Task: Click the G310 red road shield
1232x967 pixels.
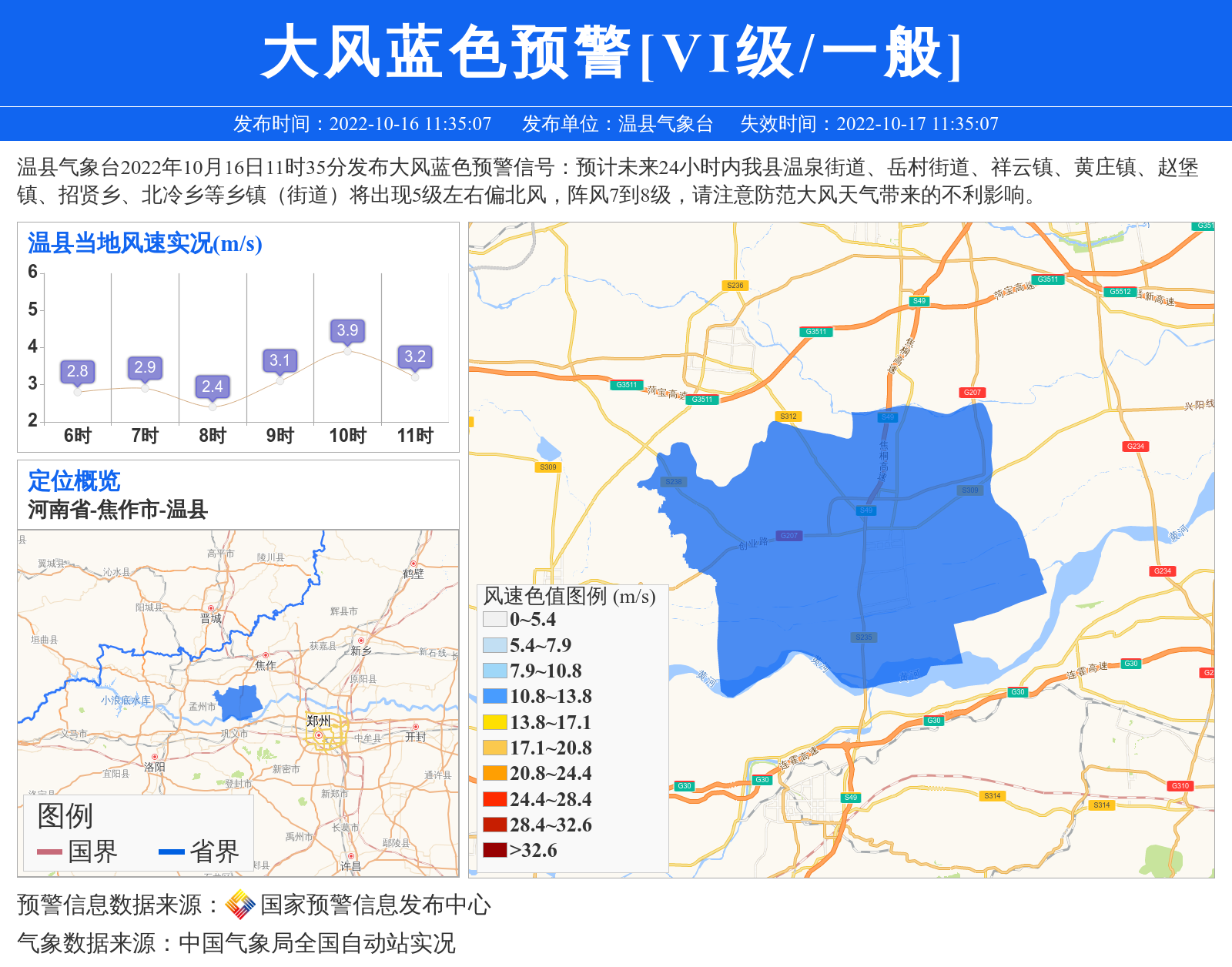Action: 1180,786
